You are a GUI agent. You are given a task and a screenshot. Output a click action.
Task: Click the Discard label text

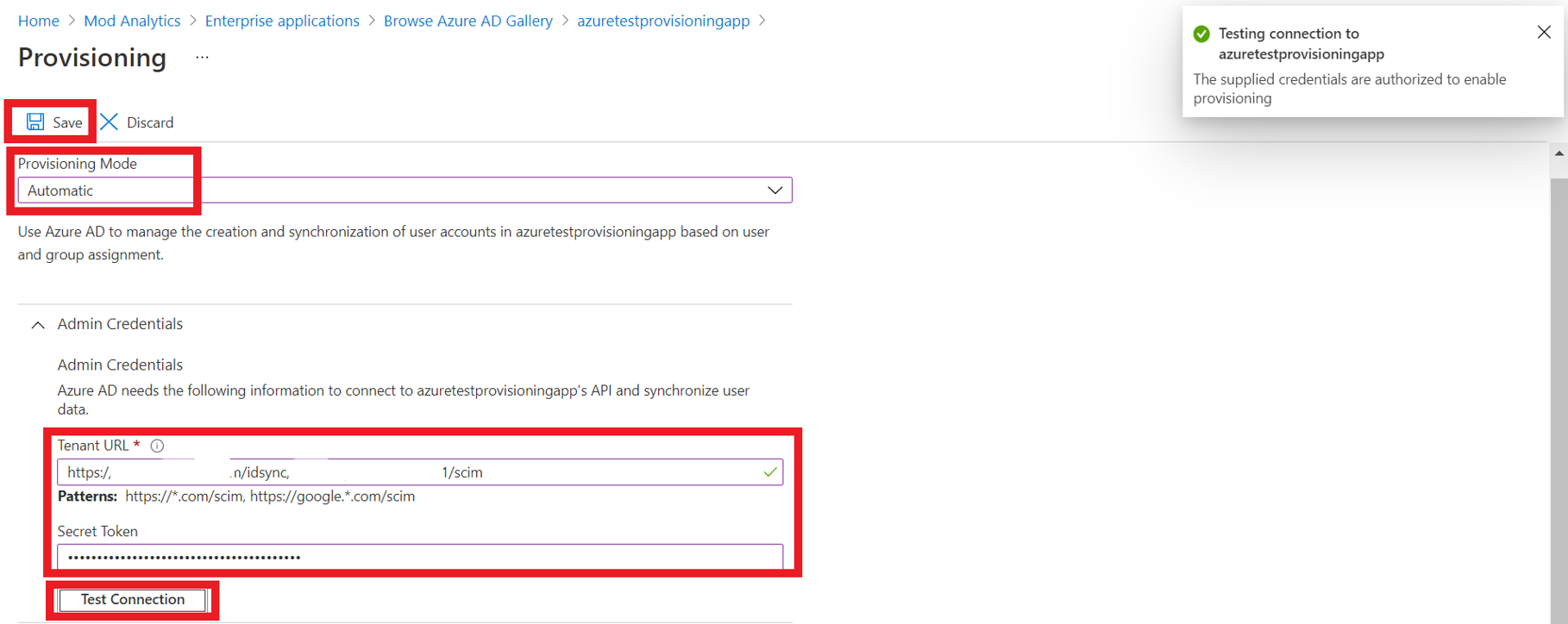[x=150, y=122]
